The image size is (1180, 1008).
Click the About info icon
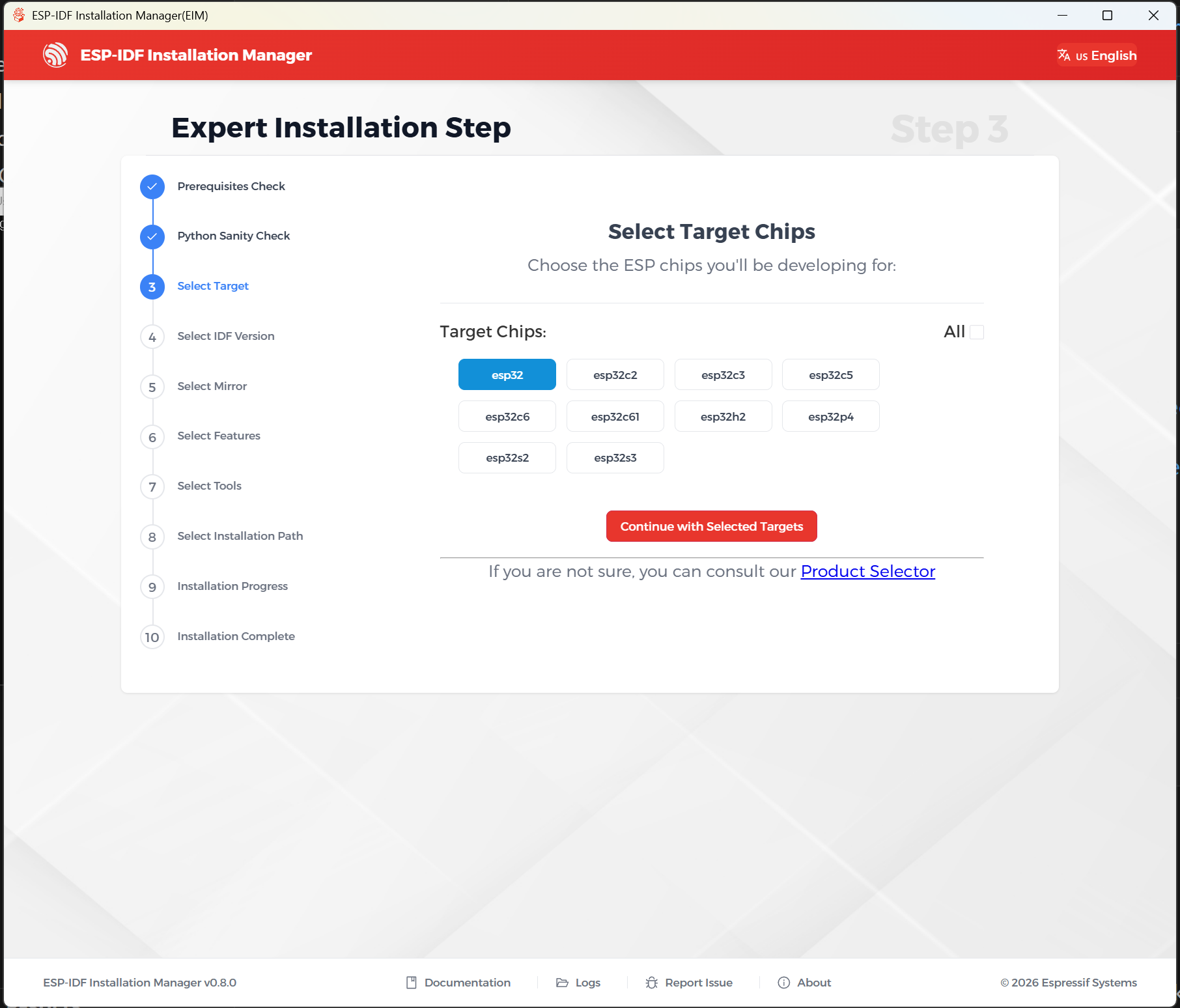(784, 983)
